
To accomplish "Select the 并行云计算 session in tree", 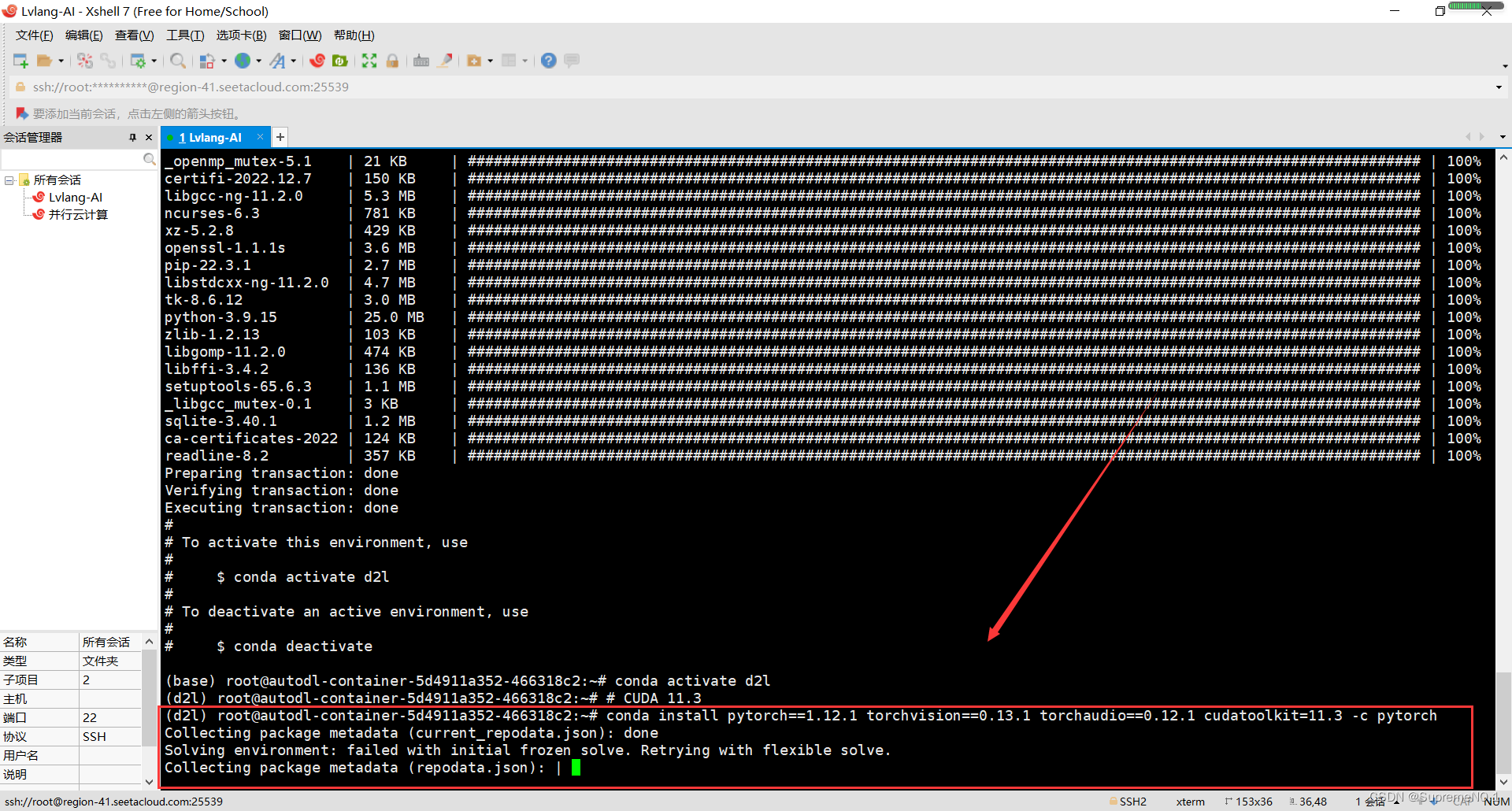I will tap(77, 215).
